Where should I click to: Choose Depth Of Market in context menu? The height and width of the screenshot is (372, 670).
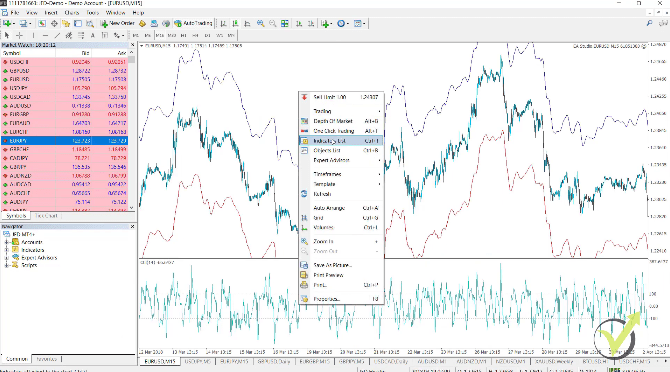pyautogui.click(x=341, y=121)
